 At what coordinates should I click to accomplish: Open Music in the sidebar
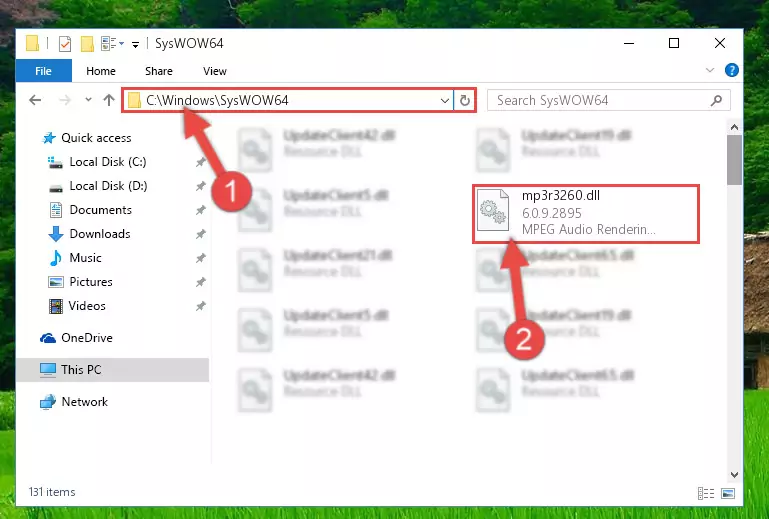(x=76, y=258)
